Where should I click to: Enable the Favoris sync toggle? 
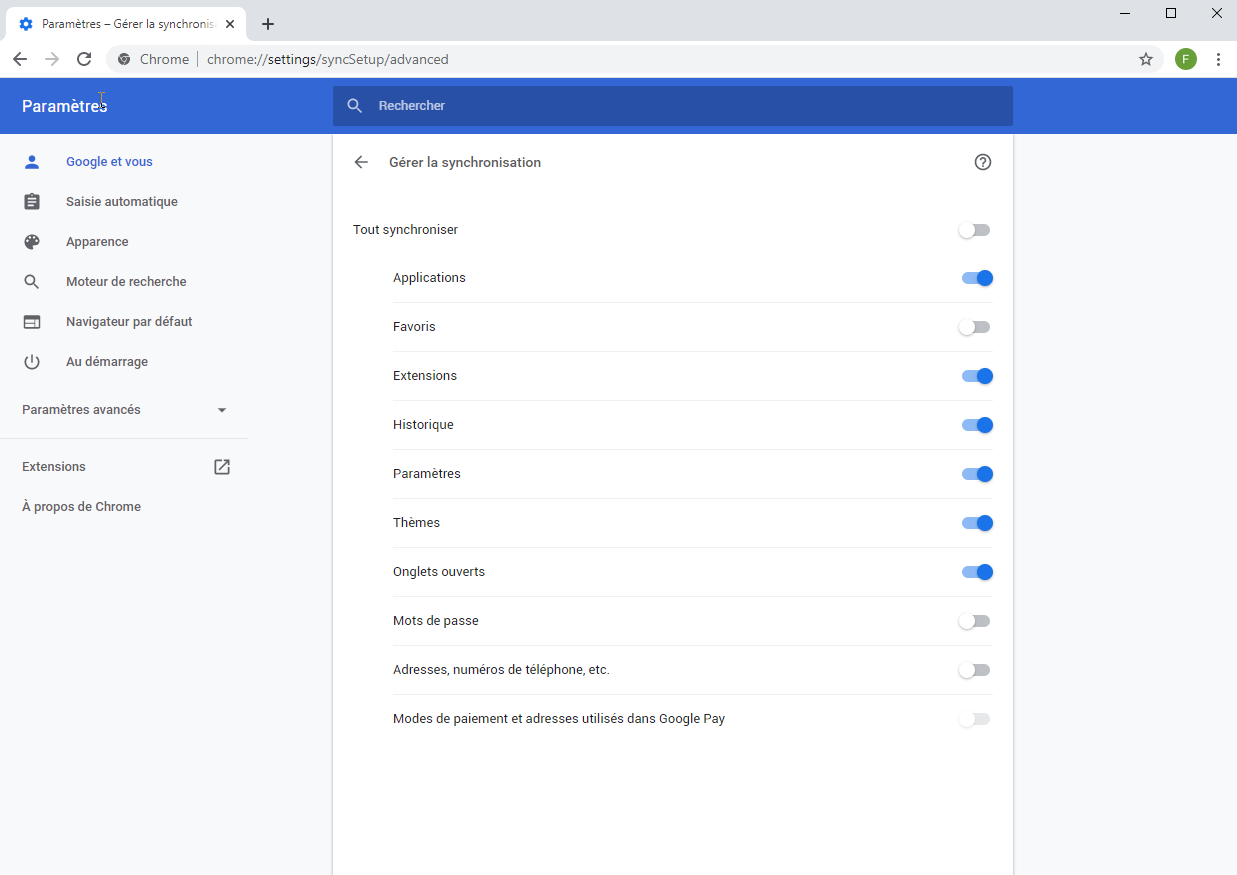(974, 327)
